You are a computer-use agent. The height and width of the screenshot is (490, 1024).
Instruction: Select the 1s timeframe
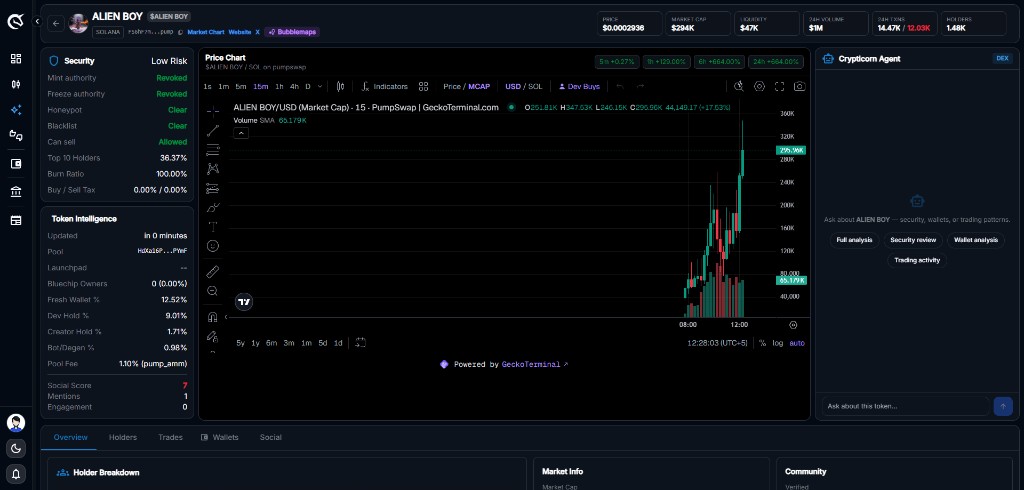click(x=207, y=86)
